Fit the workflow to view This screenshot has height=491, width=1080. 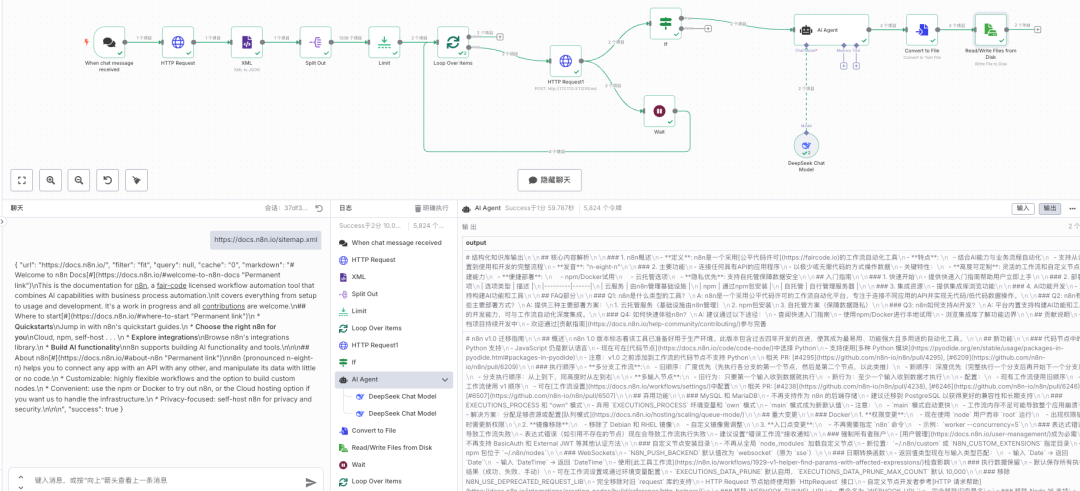click(x=22, y=180)
